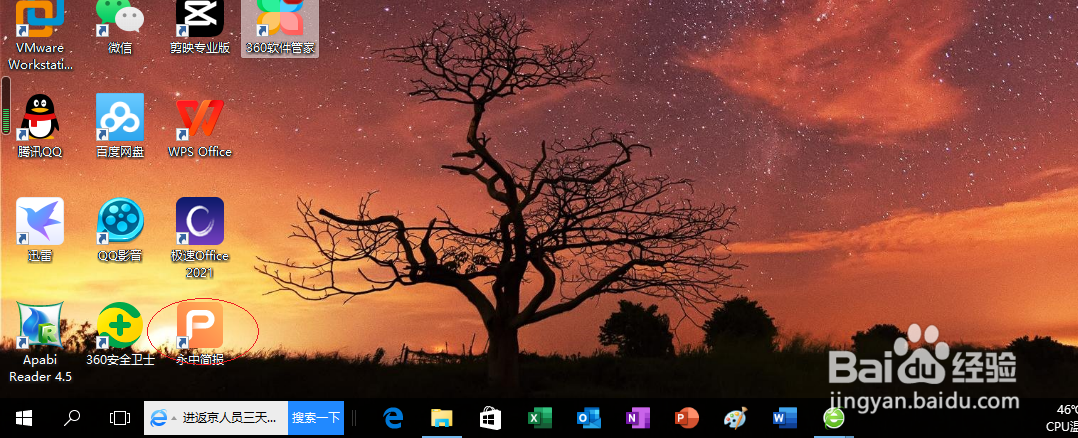Open the 剪映专业版 shortcut

pyautogui.click(x=200, y=28)
